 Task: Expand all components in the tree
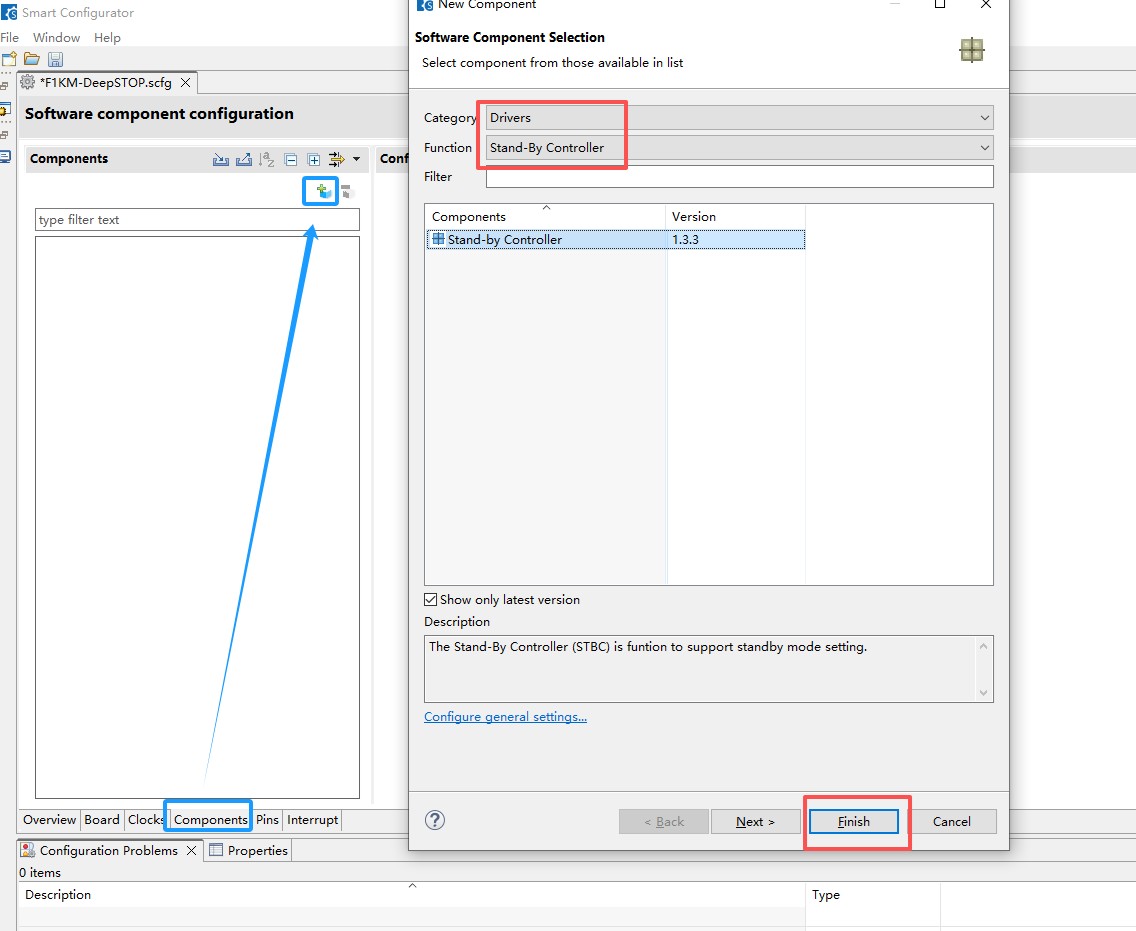coord(313,159)
